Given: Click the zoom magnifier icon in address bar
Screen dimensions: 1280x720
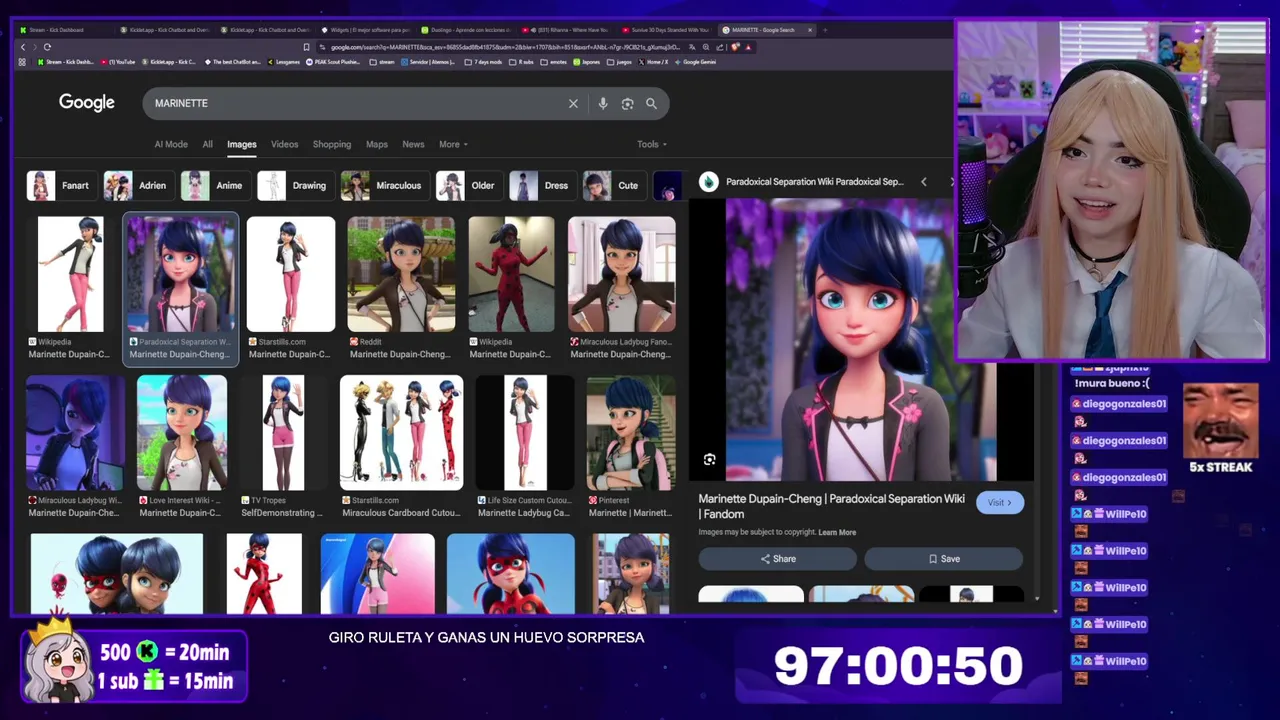Looking at the screenshot, I should point(706,47).
